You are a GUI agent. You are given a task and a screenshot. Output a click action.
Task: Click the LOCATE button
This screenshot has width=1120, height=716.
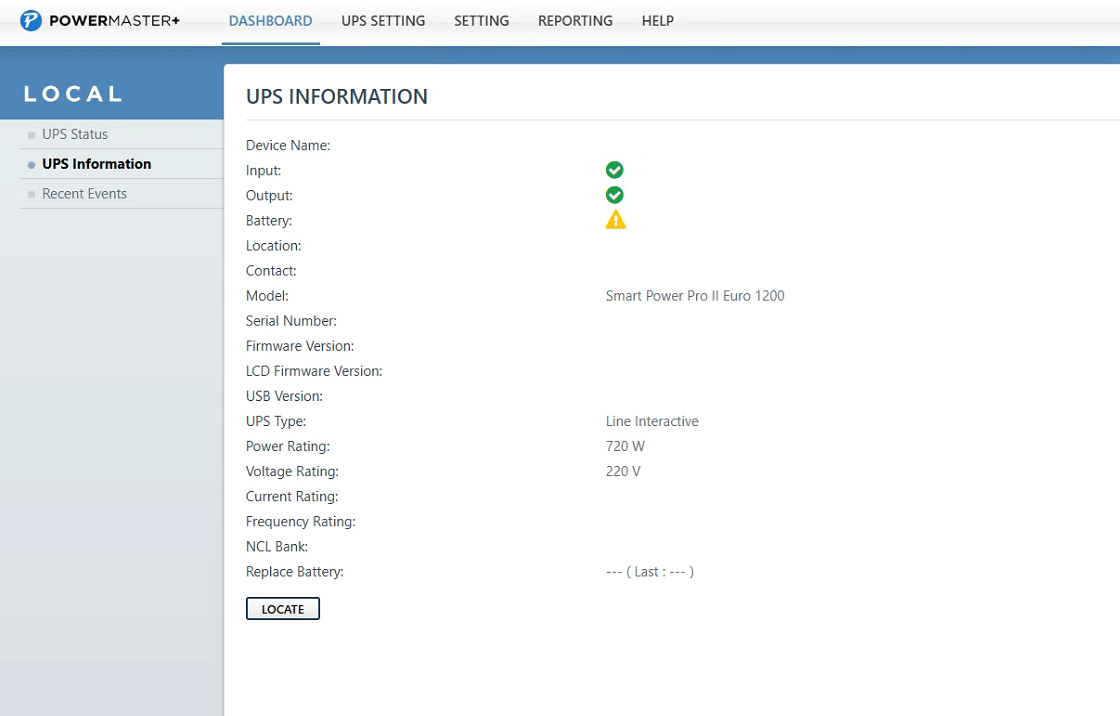click(x=283, y=609)
